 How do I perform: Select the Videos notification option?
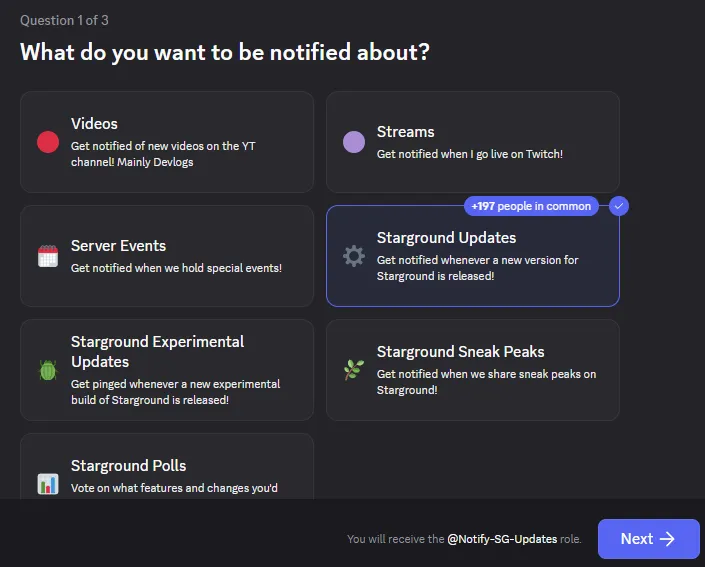167,142
